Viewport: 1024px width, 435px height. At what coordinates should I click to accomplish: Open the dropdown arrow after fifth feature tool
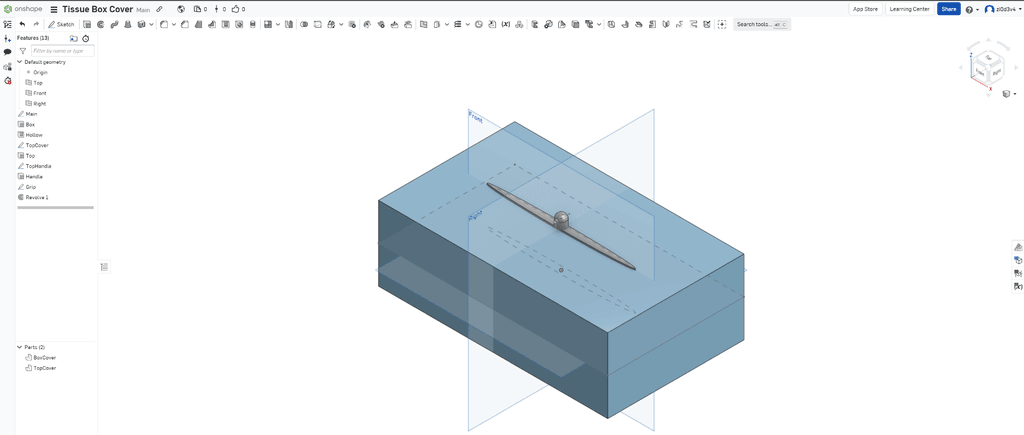(x=152, y=24)
